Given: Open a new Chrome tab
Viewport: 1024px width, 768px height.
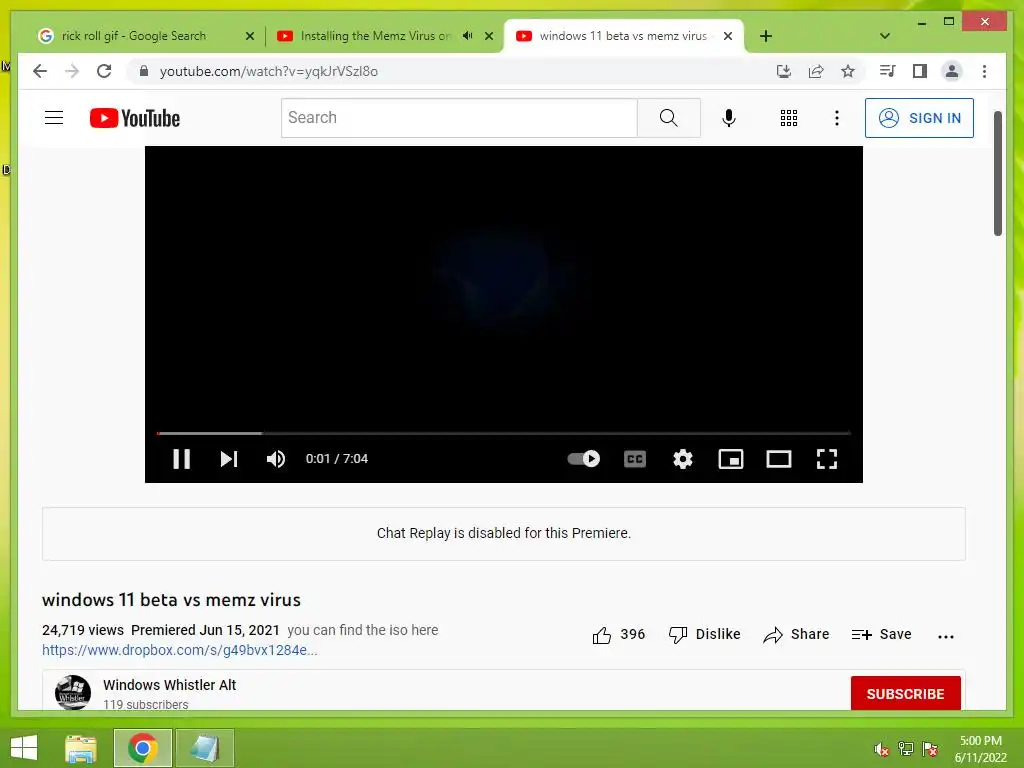Looking at the screenshot, I should 765,36.
